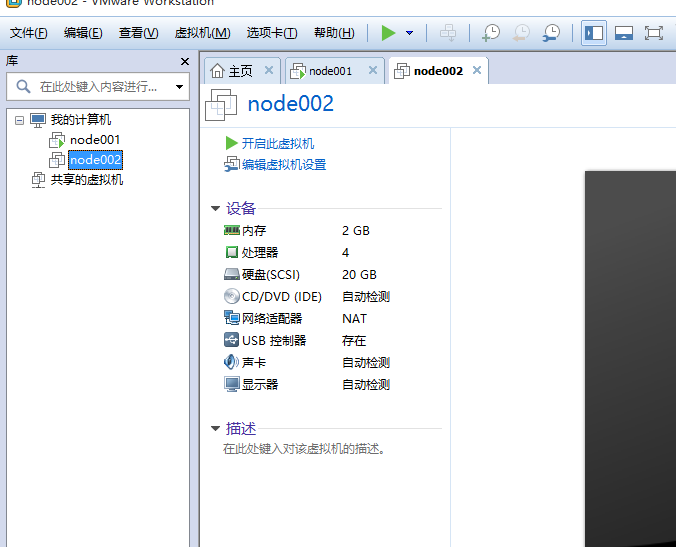Enter full screen mode icon
The width and height of the screenshot is (676, 547).
pyautogui.click(x=654, y=33)
